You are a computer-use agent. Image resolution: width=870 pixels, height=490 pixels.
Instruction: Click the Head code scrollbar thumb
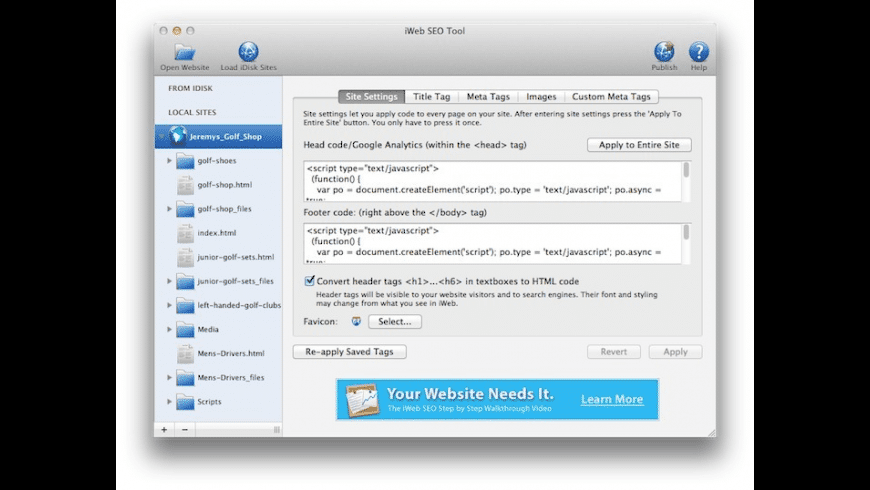pyautogui.click(x=686, y=170)
